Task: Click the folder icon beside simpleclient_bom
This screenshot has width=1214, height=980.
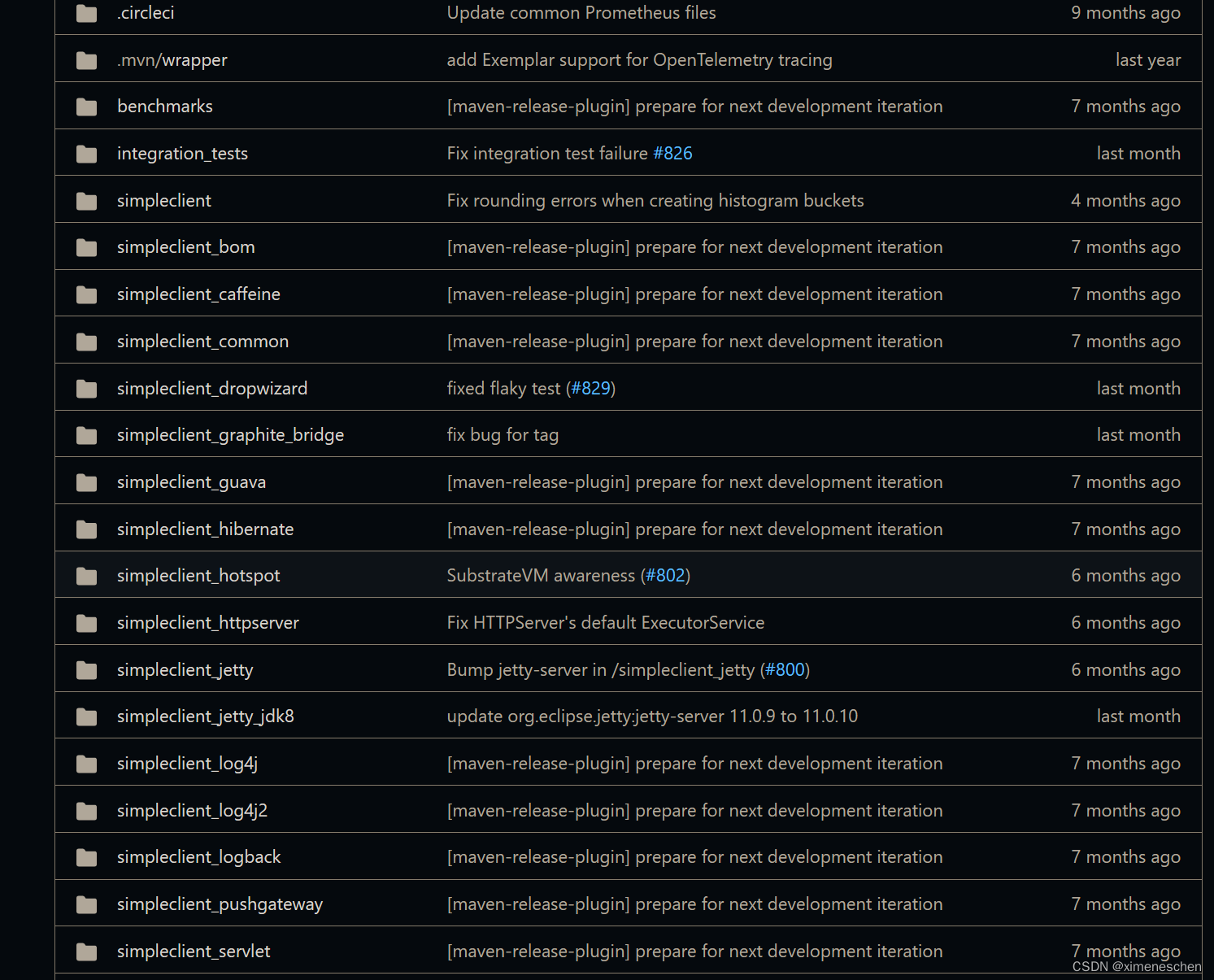Action: tap(86, 247)
